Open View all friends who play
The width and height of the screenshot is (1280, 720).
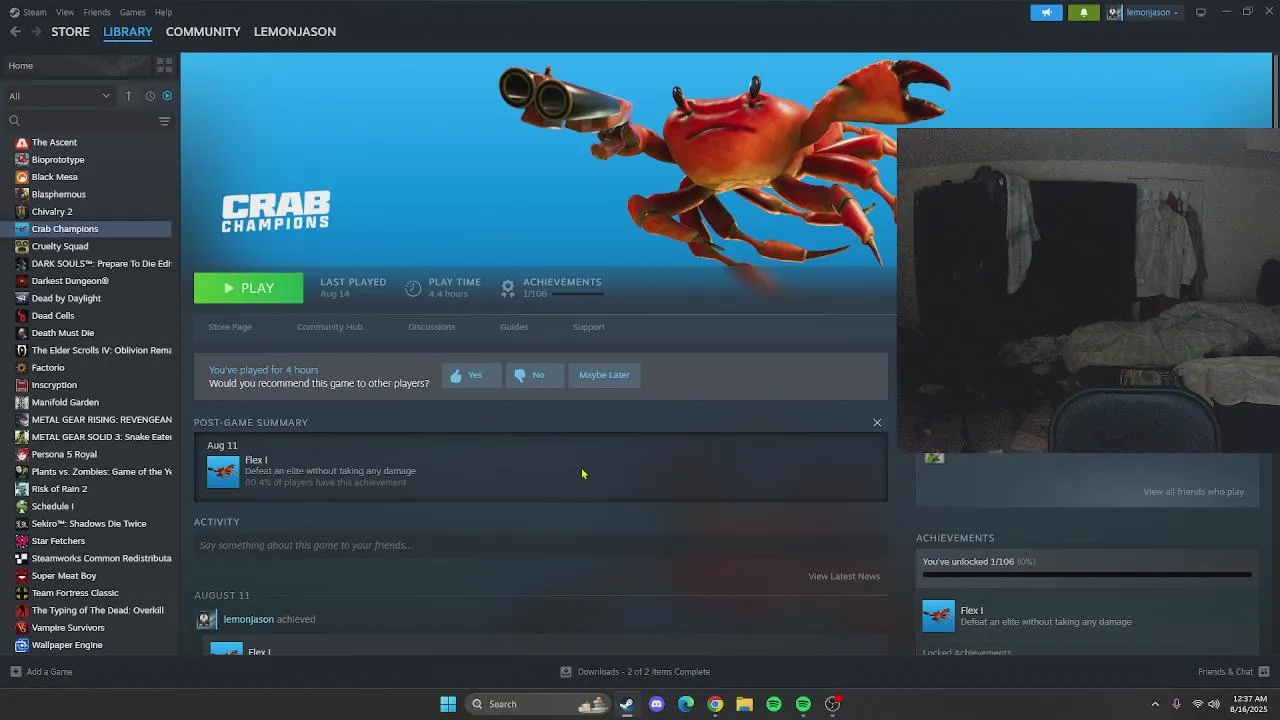pyautogui.click(x=1194, y=492)
